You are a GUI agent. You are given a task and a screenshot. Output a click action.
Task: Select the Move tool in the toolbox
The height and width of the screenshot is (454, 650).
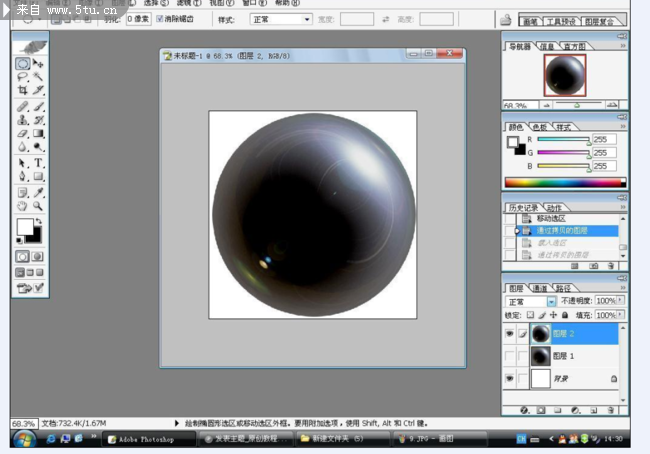coord(38,63)
